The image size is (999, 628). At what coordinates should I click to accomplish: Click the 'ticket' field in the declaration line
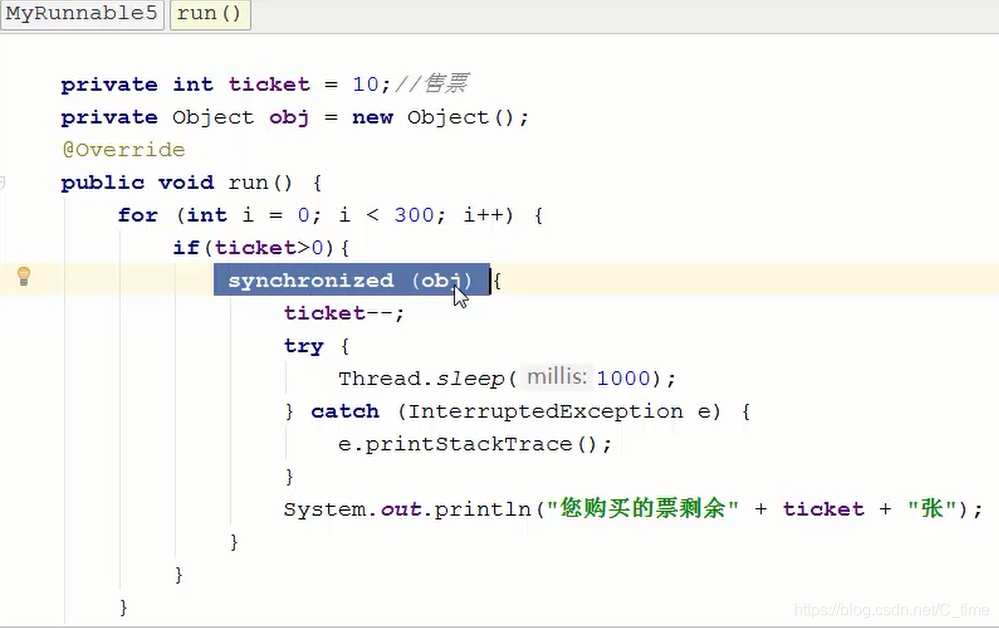[x=269, y=84]
